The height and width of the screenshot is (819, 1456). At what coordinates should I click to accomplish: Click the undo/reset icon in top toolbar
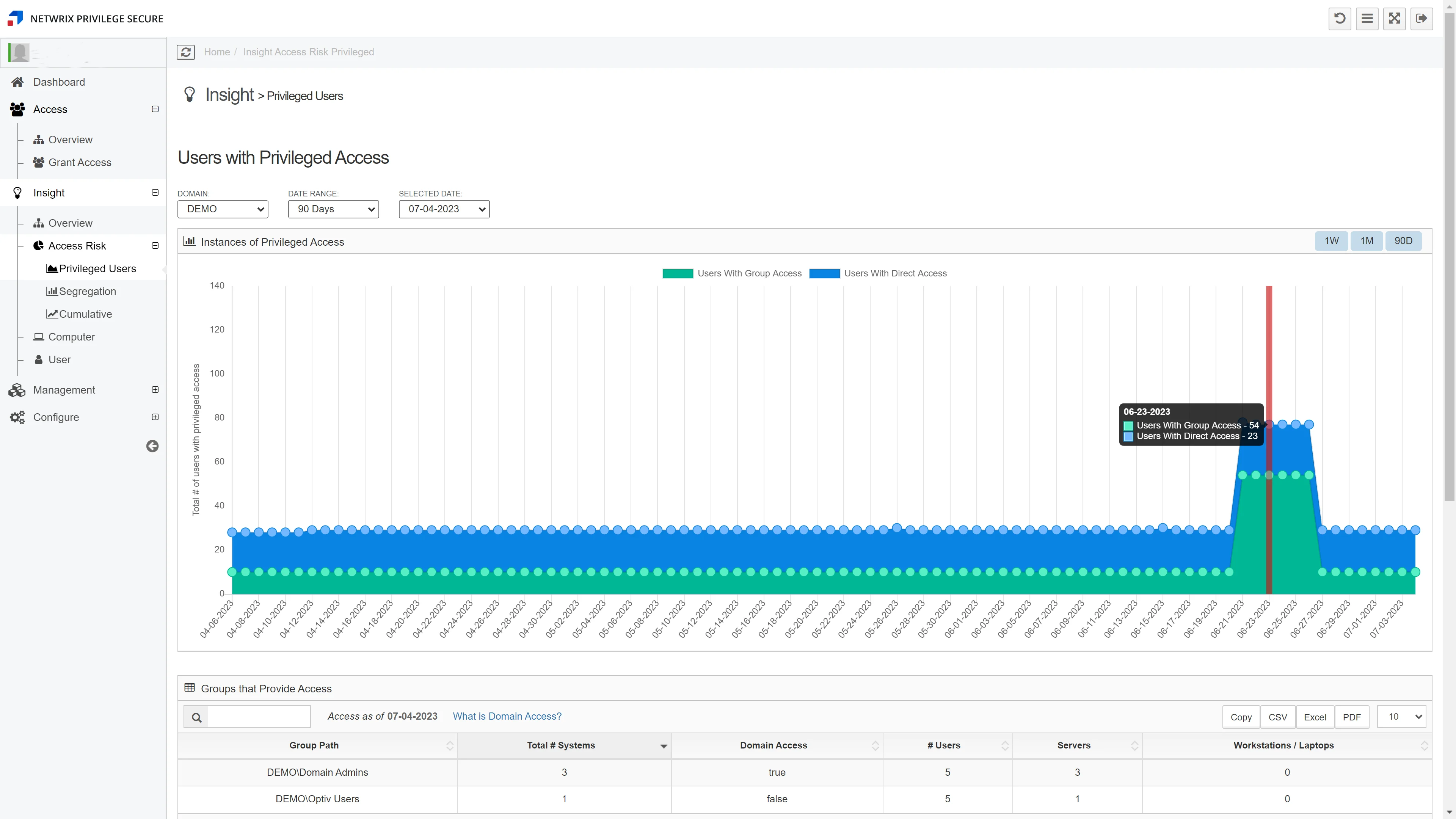click(x=1340, y=19)
